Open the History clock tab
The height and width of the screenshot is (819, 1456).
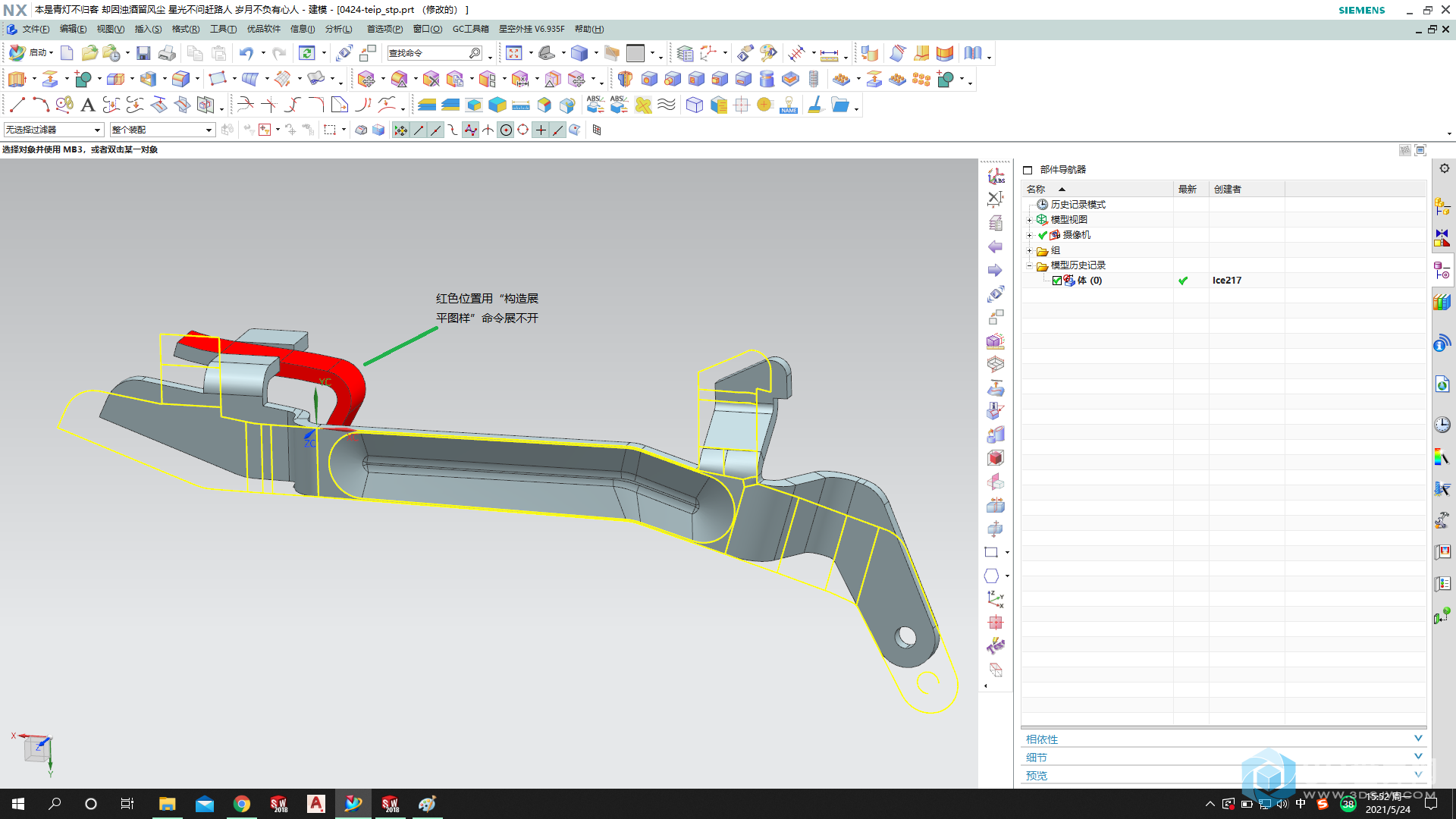click(x=1442, y=425)
